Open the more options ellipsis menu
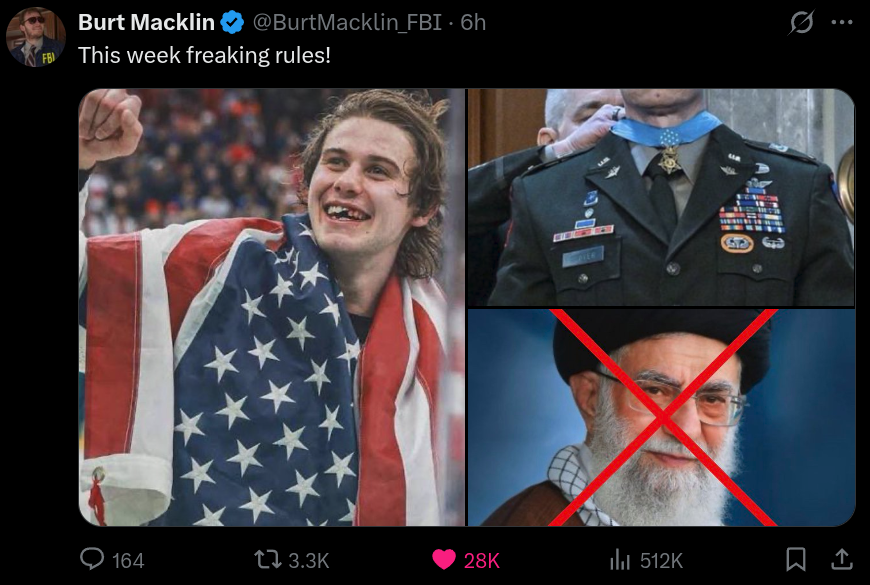The image size is (870, 585). 842,23
